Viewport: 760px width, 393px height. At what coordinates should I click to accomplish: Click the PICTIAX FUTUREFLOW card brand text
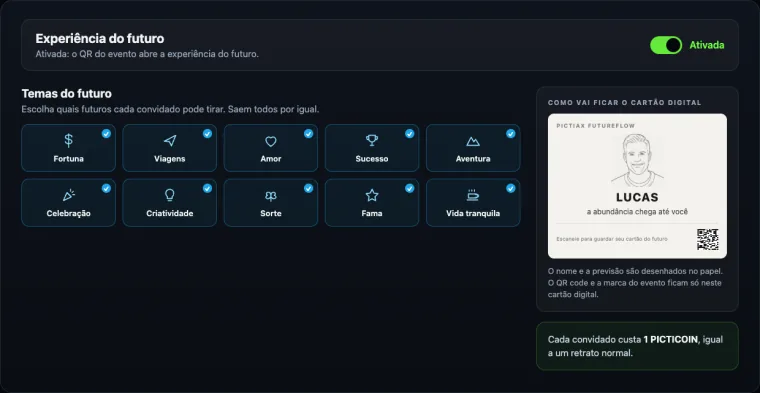pyautogui.click(x=595, y=126)
